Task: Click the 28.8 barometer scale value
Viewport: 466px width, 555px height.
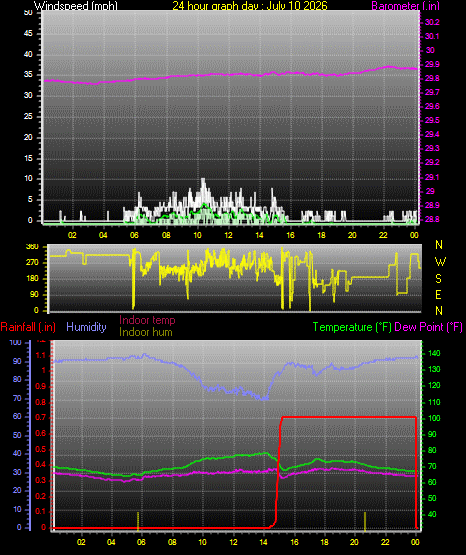Action: point(432,219)
